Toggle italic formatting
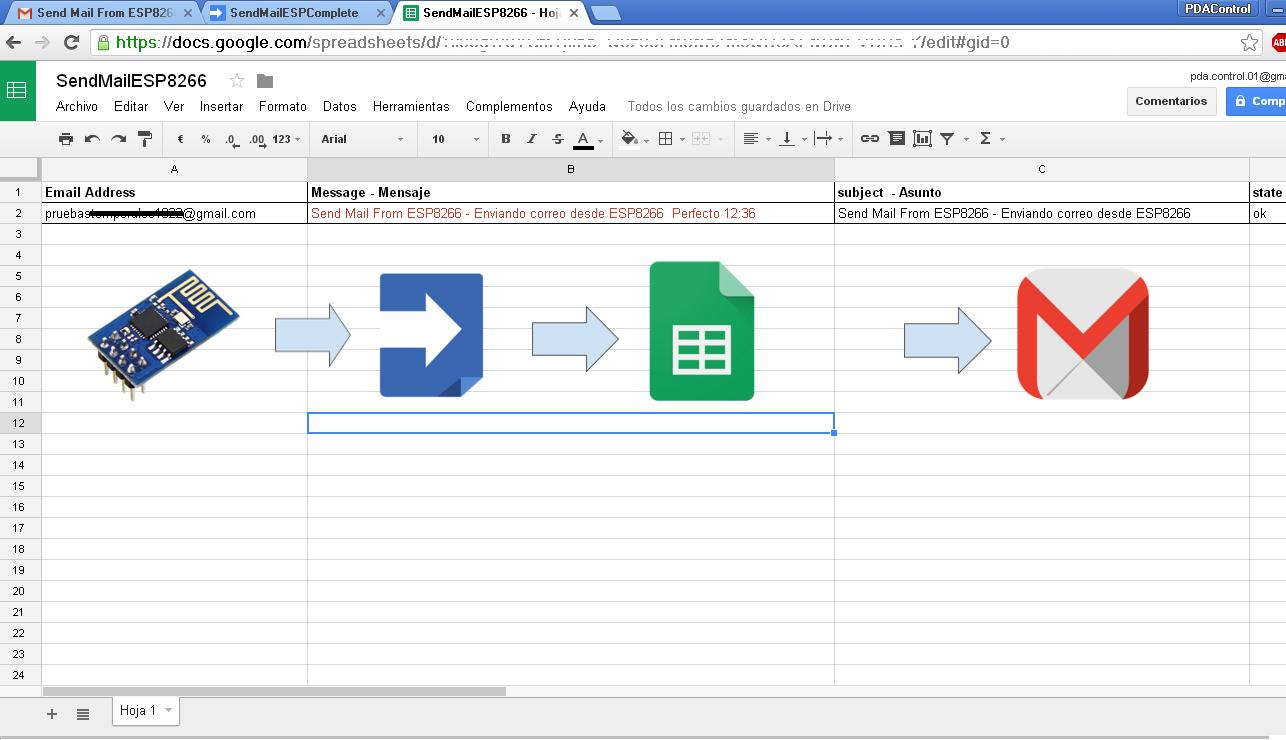The width and height of the screenshot is (1286, 740). pos(531,139)
